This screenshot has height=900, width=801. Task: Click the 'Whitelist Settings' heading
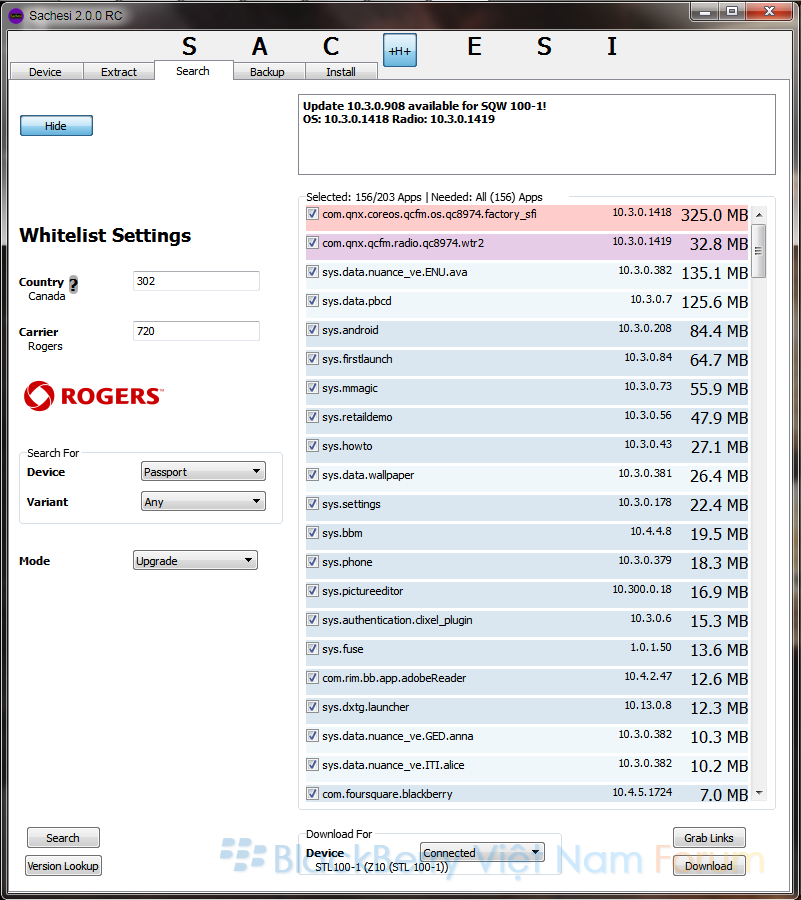105,235
